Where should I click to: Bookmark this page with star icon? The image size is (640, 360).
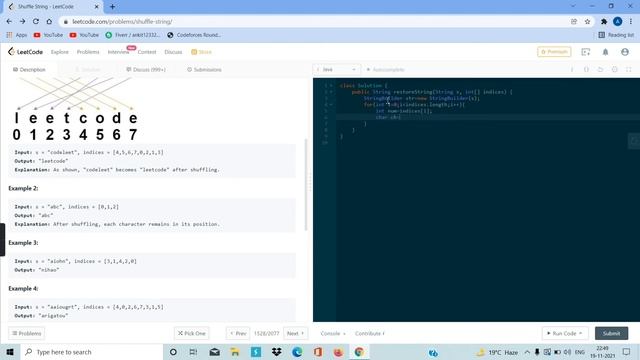click(587, 22)
